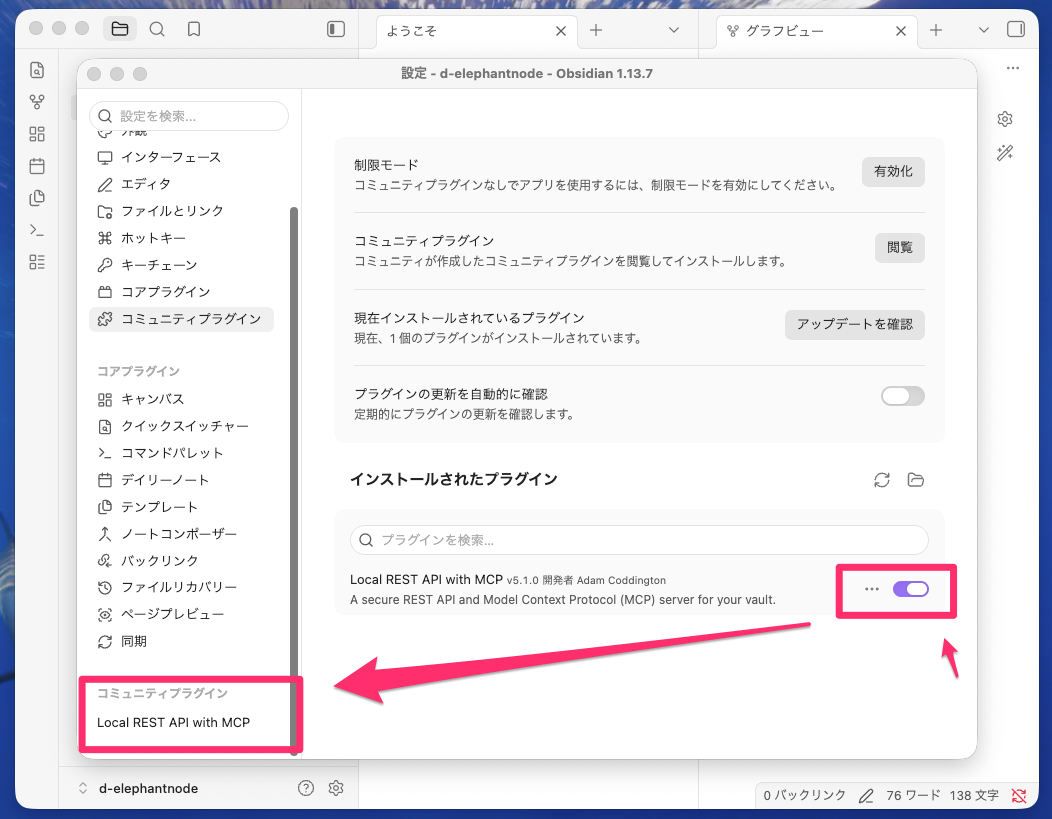Open today's daily note calendar icon
This screenshot has width=1052, height=819.
click(37, 166)
